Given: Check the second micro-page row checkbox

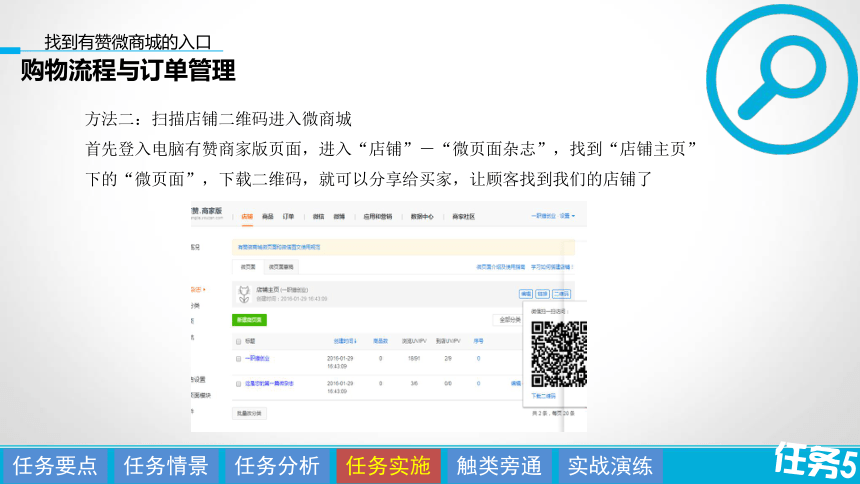Looking at the screenshot, I should [x=239, y=384].
